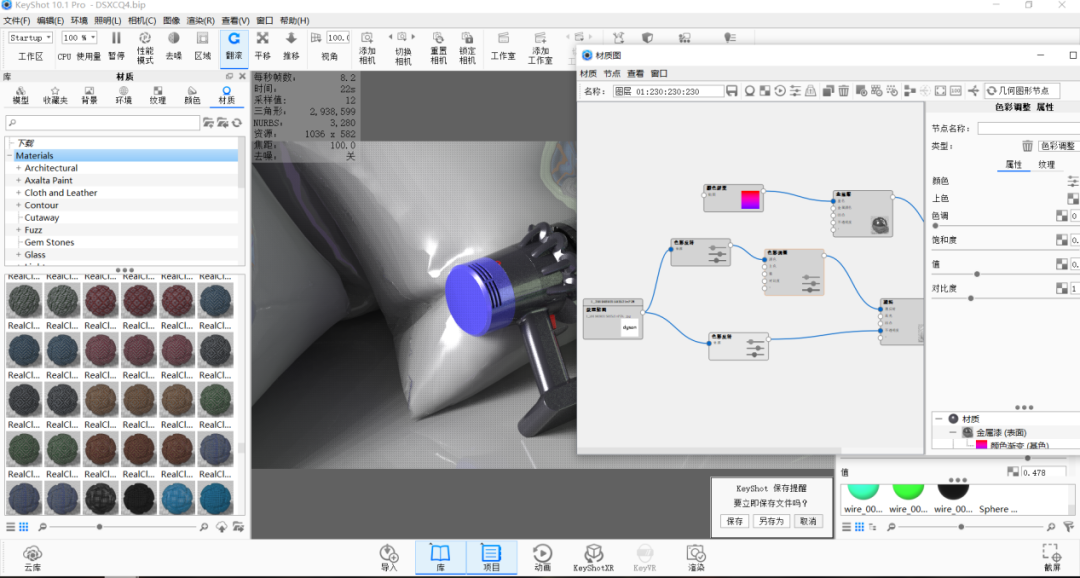Image resolution: width=1080 pixels, height=578 pixels.
Task: Expand the Axalta Paint folder
Action: (19, 180)
